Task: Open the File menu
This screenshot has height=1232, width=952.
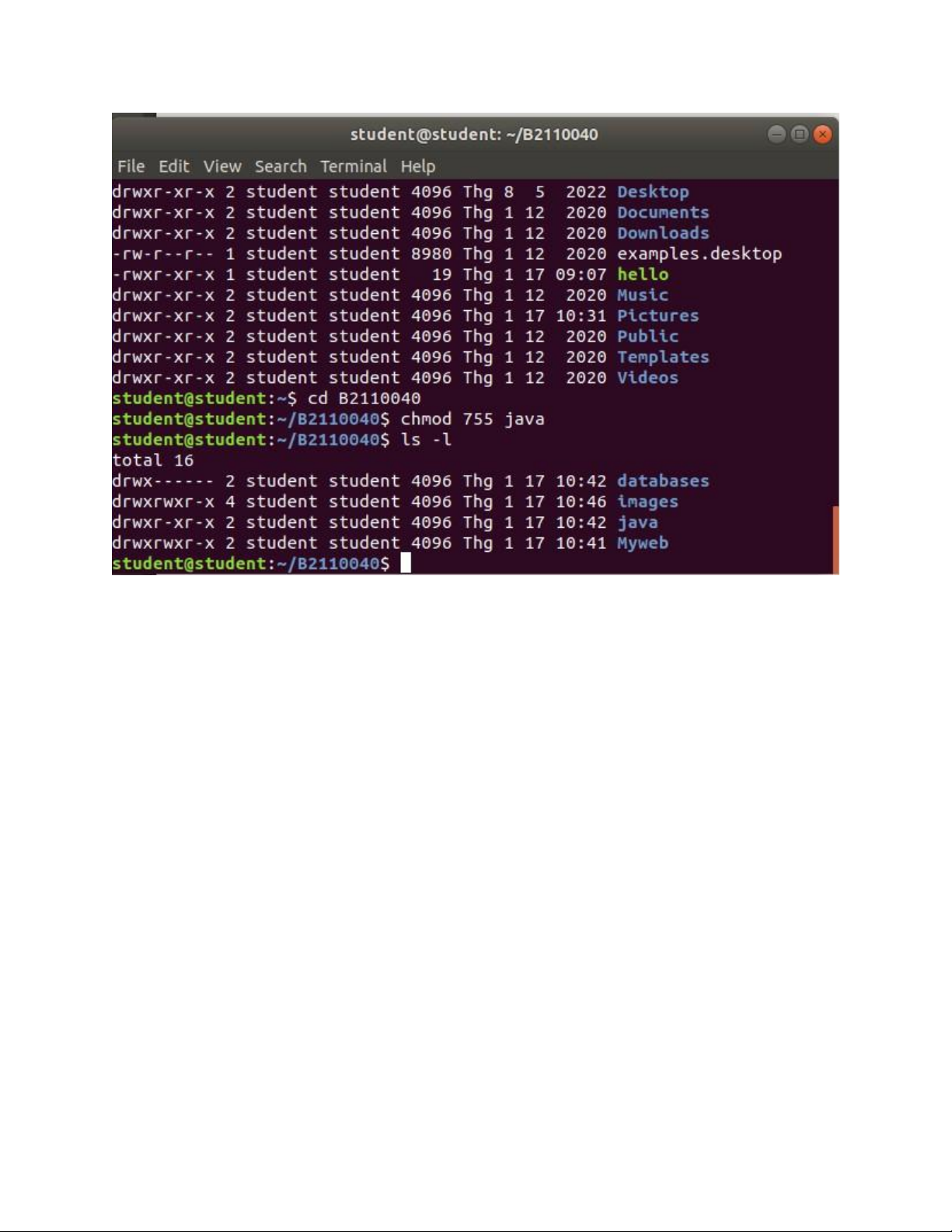Action: (131, 166)
